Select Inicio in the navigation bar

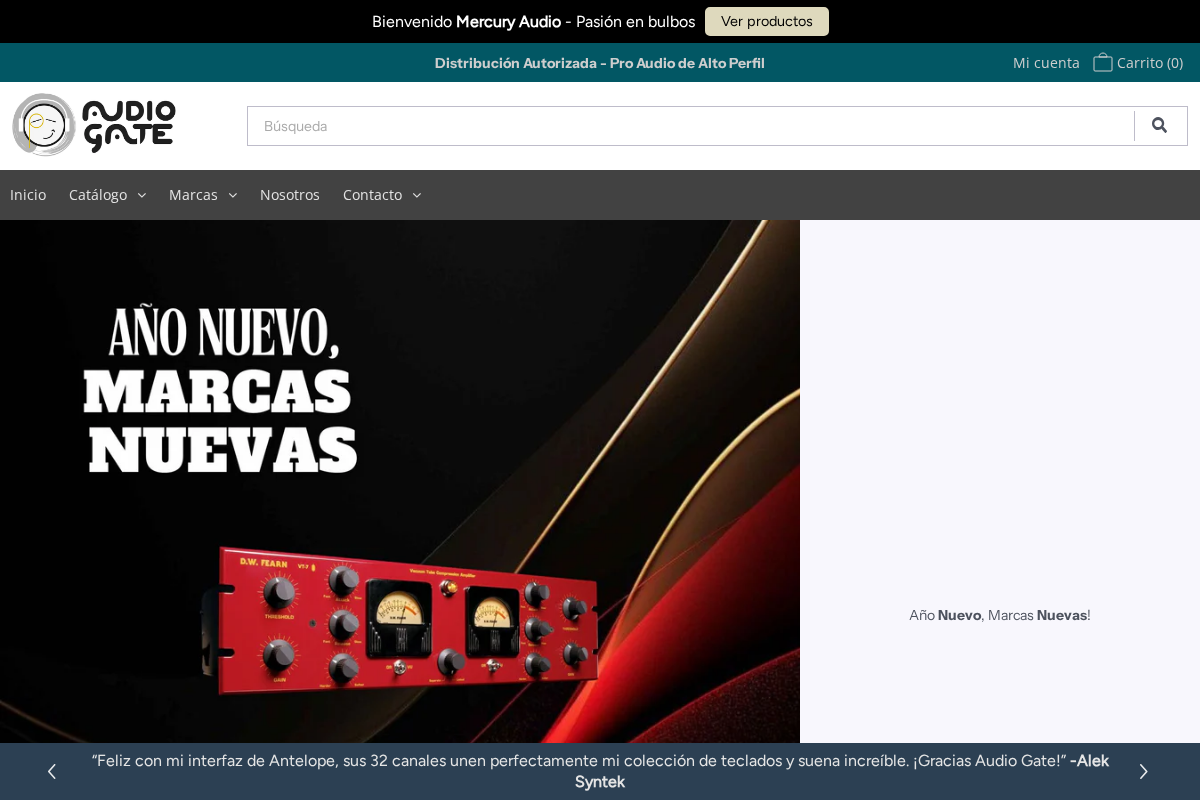click(27, 195)
